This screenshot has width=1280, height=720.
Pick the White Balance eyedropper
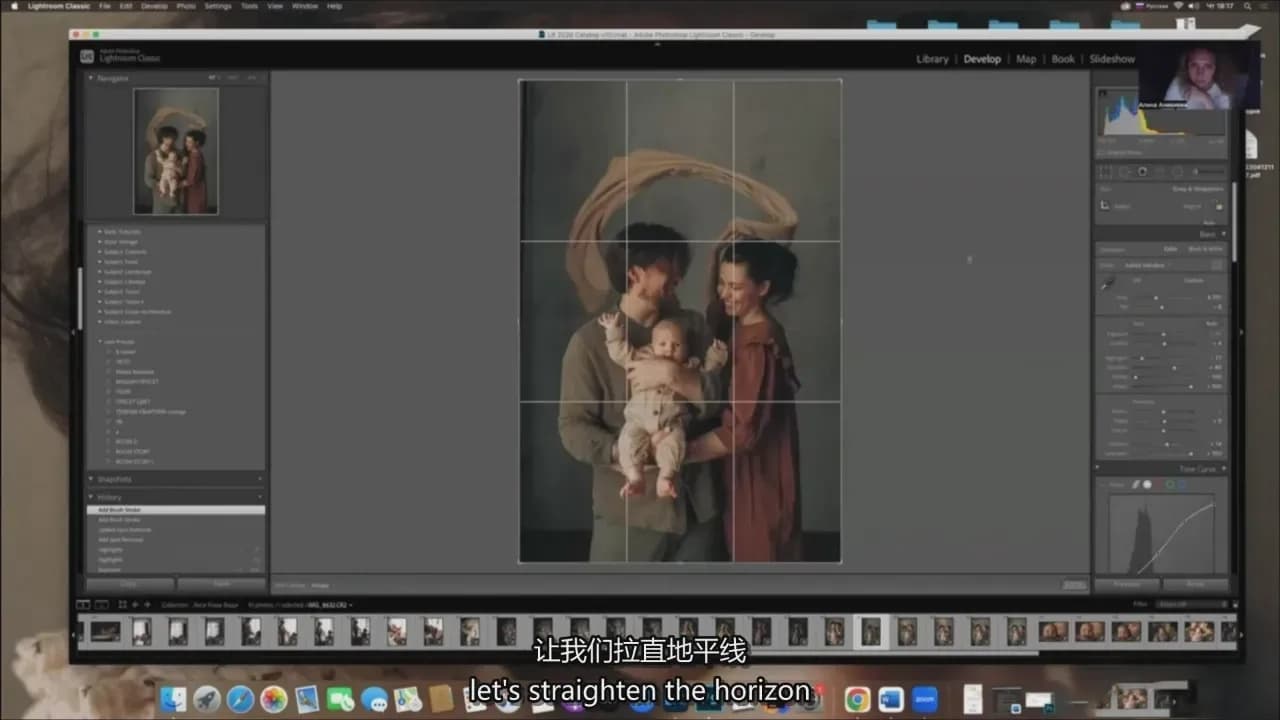[x=1108, y=284]
